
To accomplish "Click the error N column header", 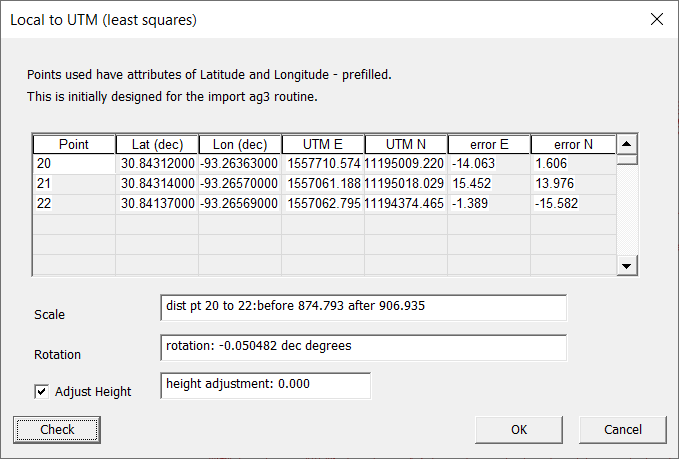I will [572, 144].
